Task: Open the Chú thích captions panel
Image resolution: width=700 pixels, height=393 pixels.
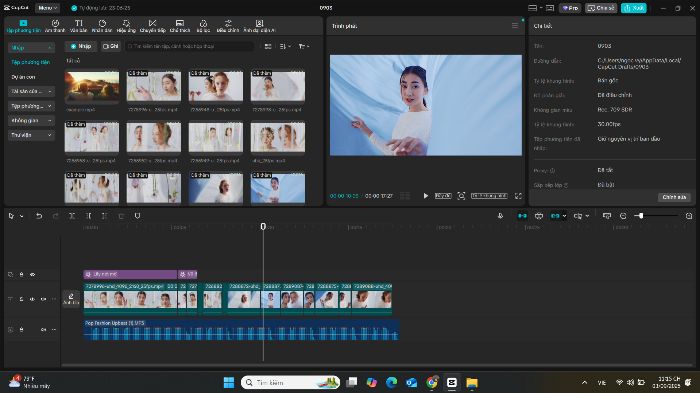Action: (x=180, y=26)
